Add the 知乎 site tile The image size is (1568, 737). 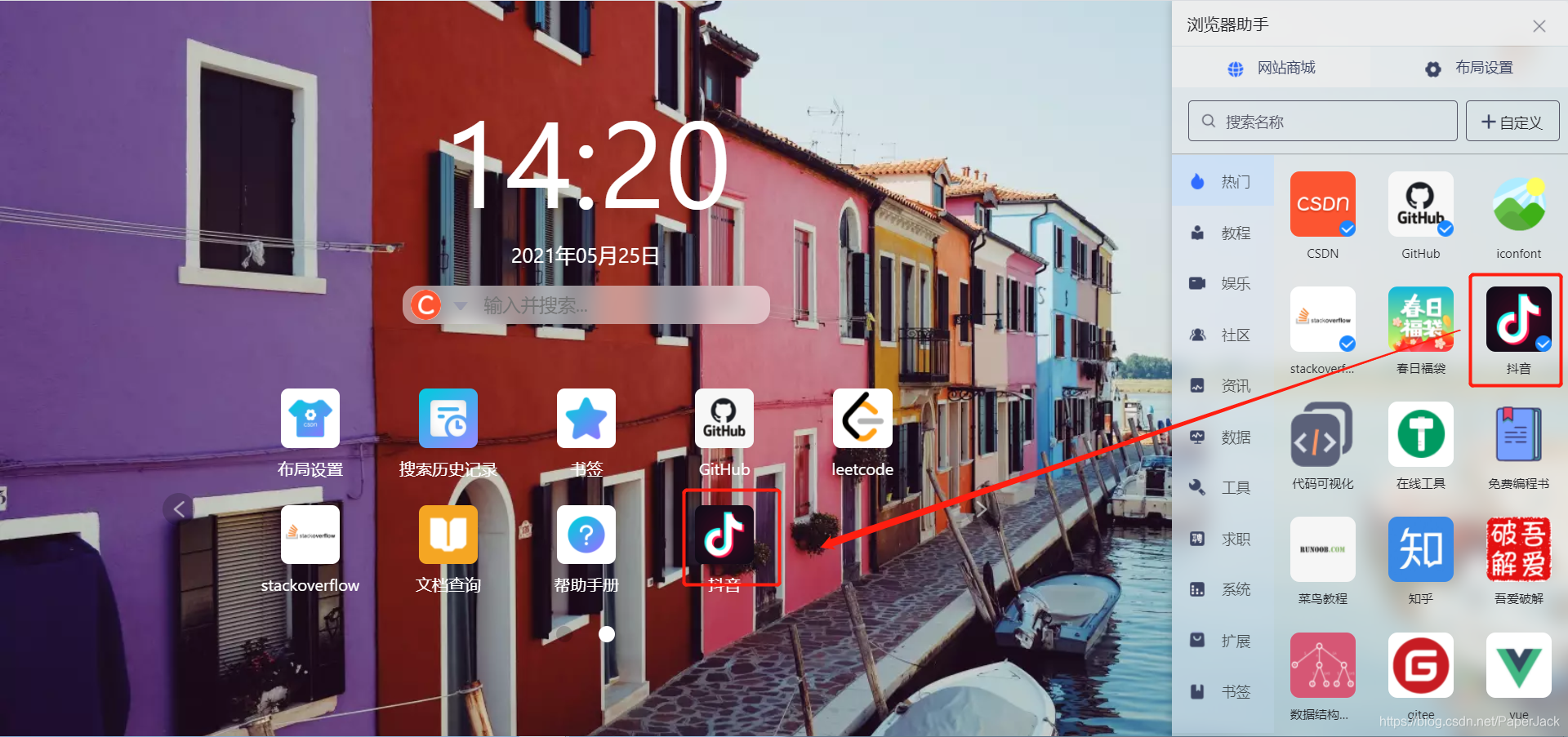[1421, 549]
